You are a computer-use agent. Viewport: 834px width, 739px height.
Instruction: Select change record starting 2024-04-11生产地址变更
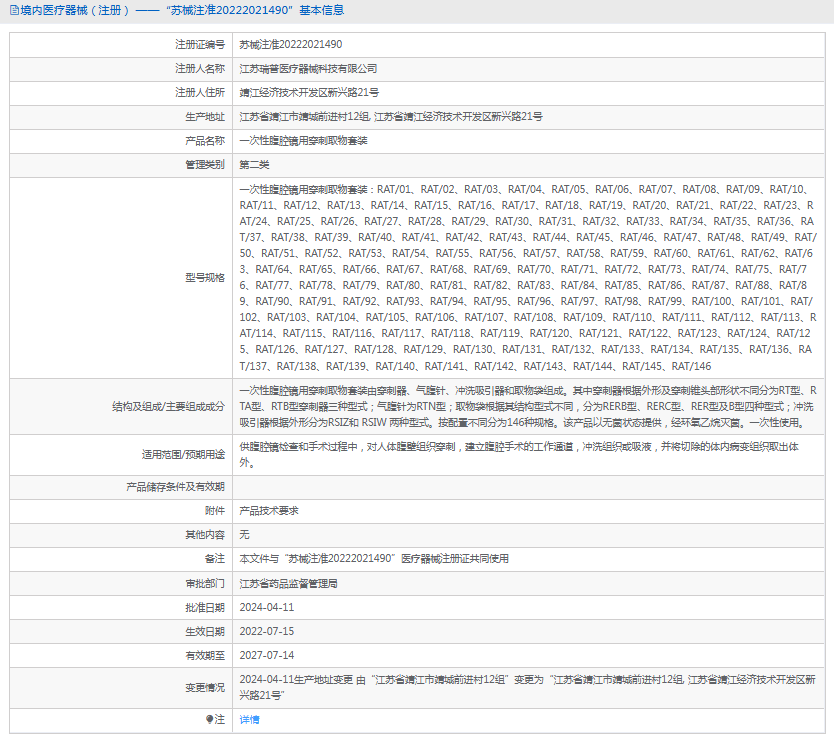point(528,687)
